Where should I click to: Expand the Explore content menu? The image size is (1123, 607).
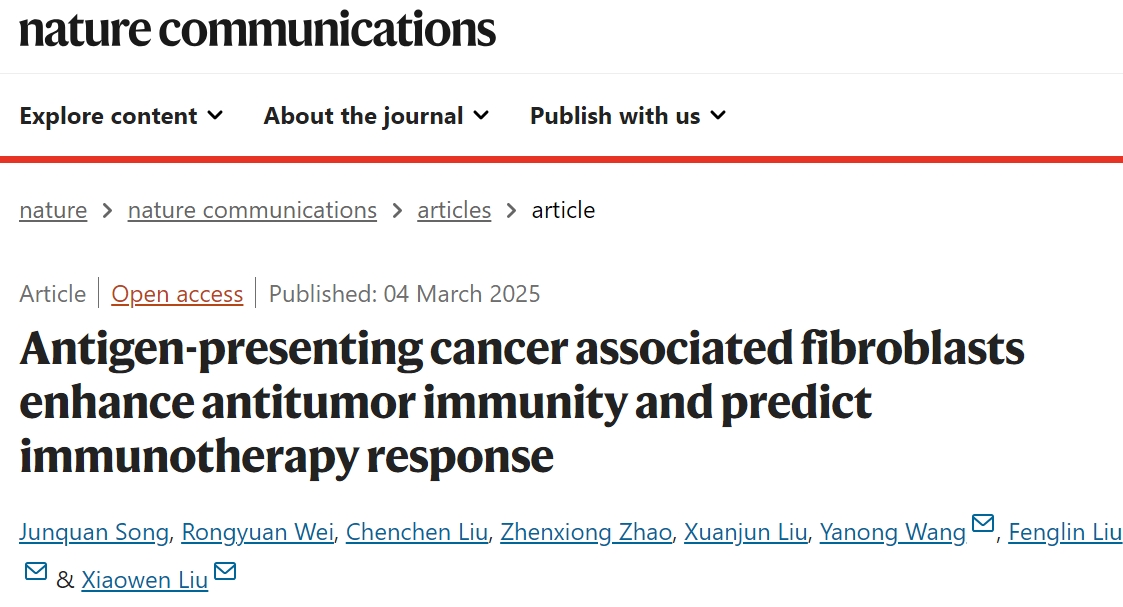(x=121, y=116)
